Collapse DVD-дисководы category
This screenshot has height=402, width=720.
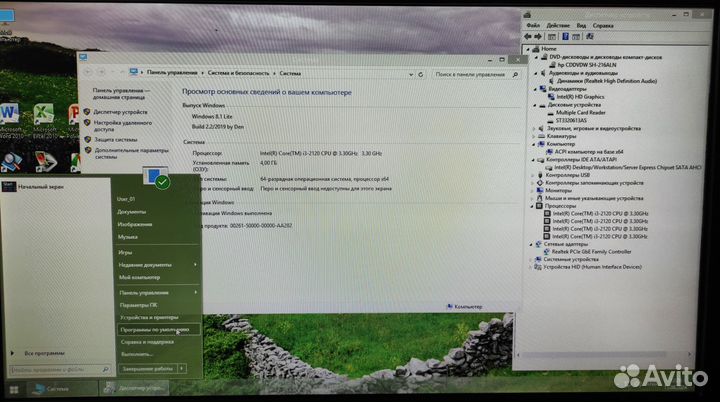click(x=536, y=57)
